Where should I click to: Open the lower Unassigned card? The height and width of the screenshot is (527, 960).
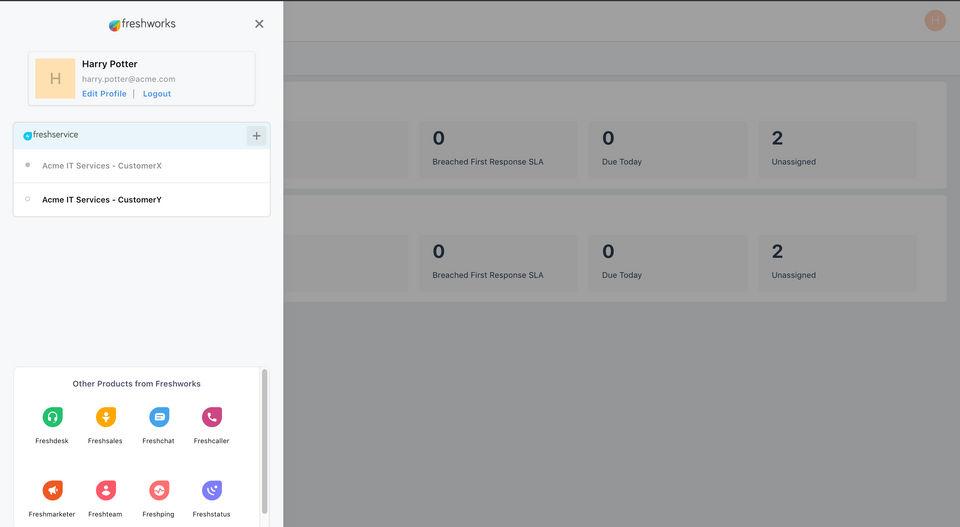click(838, 263)
